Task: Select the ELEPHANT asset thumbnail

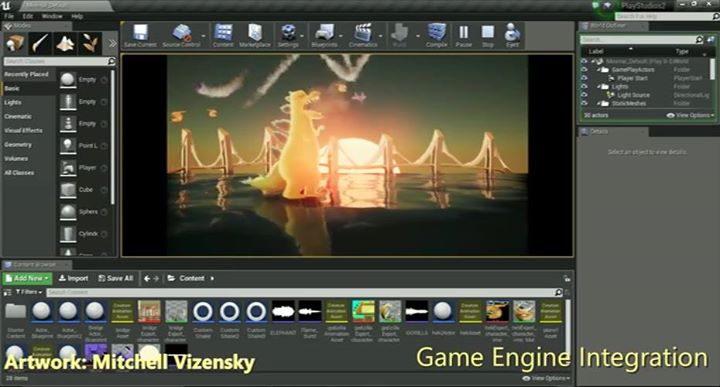Action: [283, 312]
